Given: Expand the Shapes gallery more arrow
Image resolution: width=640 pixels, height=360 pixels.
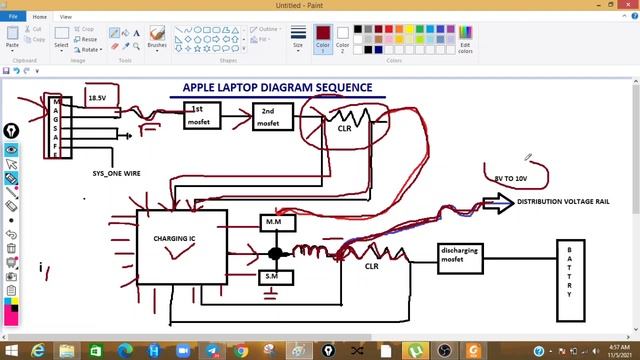Looking at the screenshot, I should [x=244, y=49].
